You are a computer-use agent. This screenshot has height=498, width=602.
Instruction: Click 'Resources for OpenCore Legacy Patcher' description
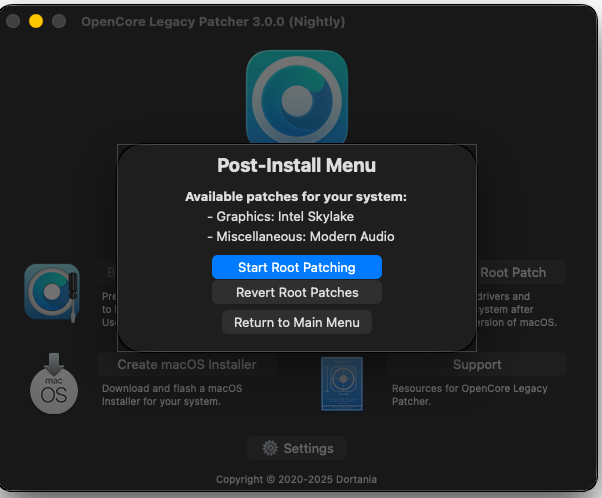pos(470,395)
